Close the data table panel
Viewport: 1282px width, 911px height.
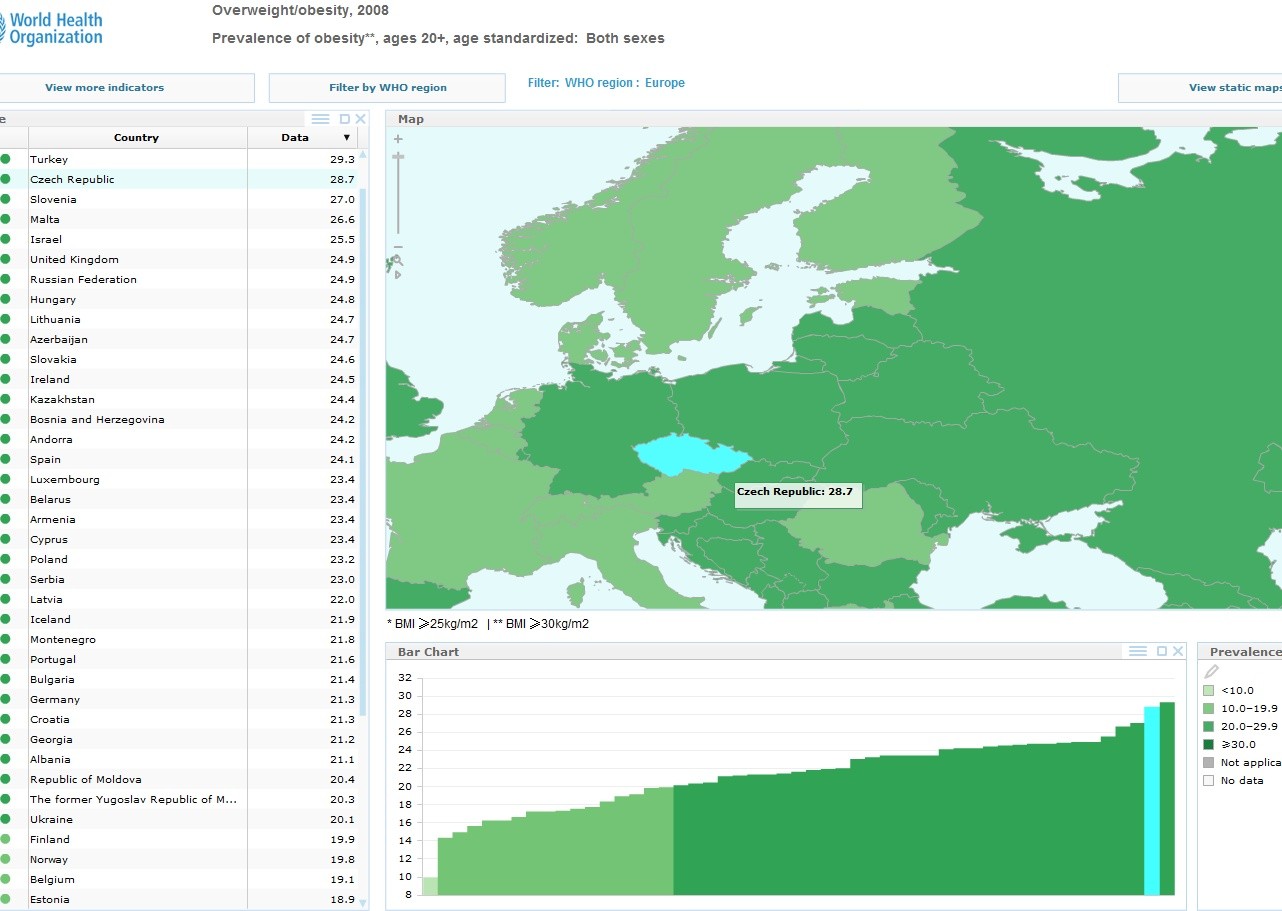click(361, 119)
